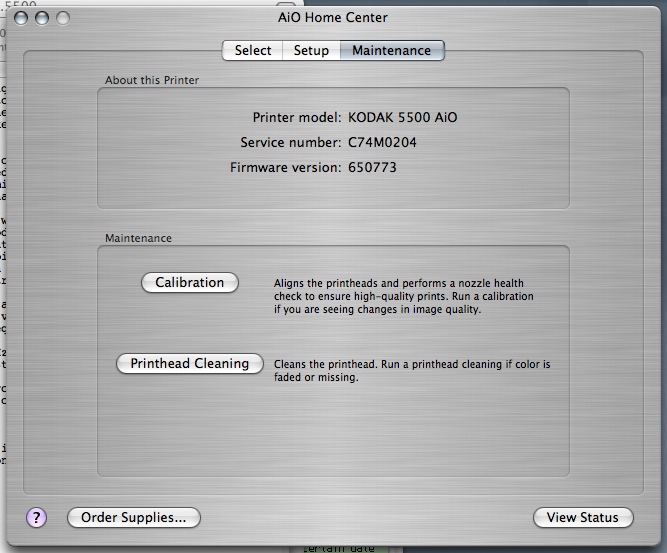Click the calibration description text
The image size is (667, 553).
coord(403,296)
